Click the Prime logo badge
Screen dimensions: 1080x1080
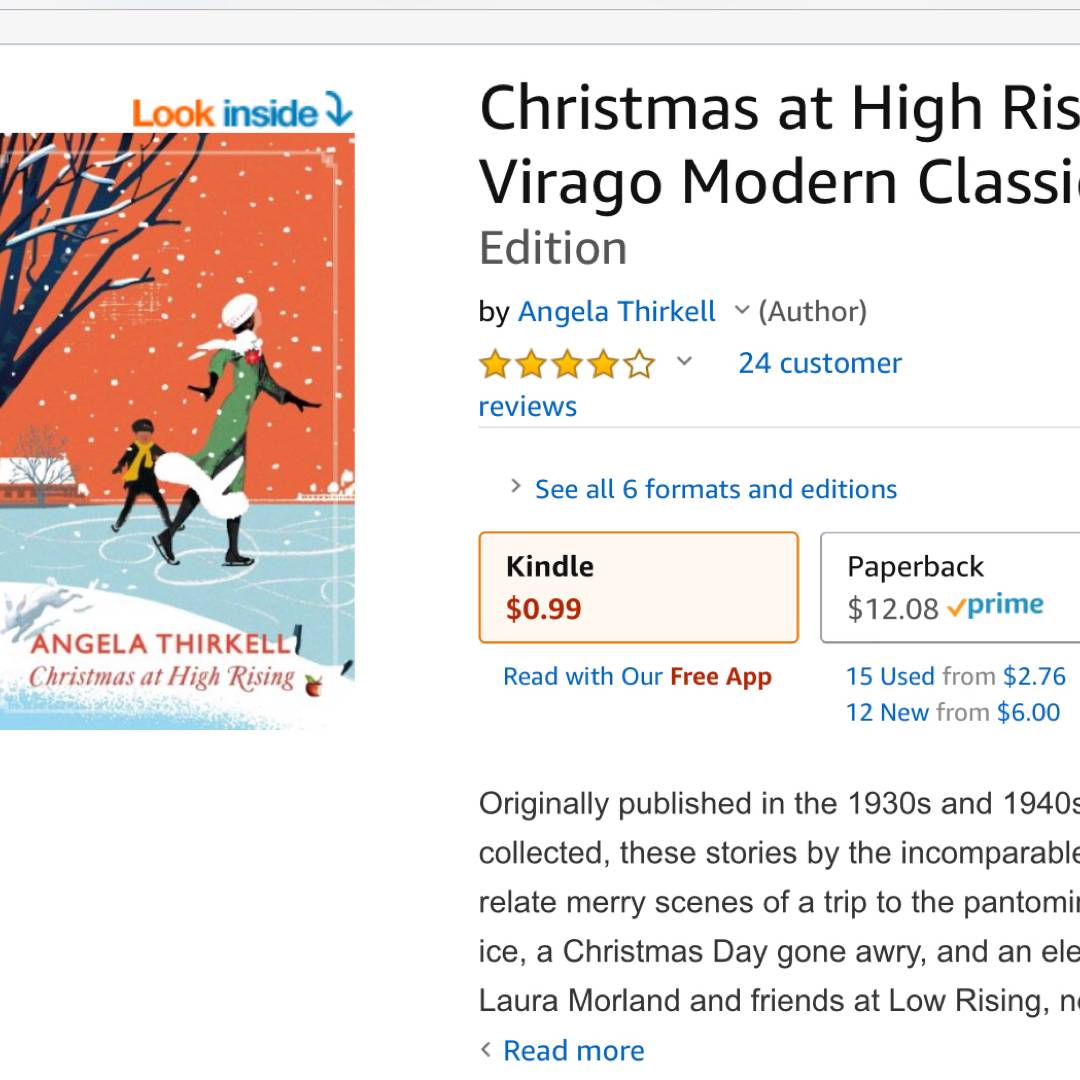[995, 606]
